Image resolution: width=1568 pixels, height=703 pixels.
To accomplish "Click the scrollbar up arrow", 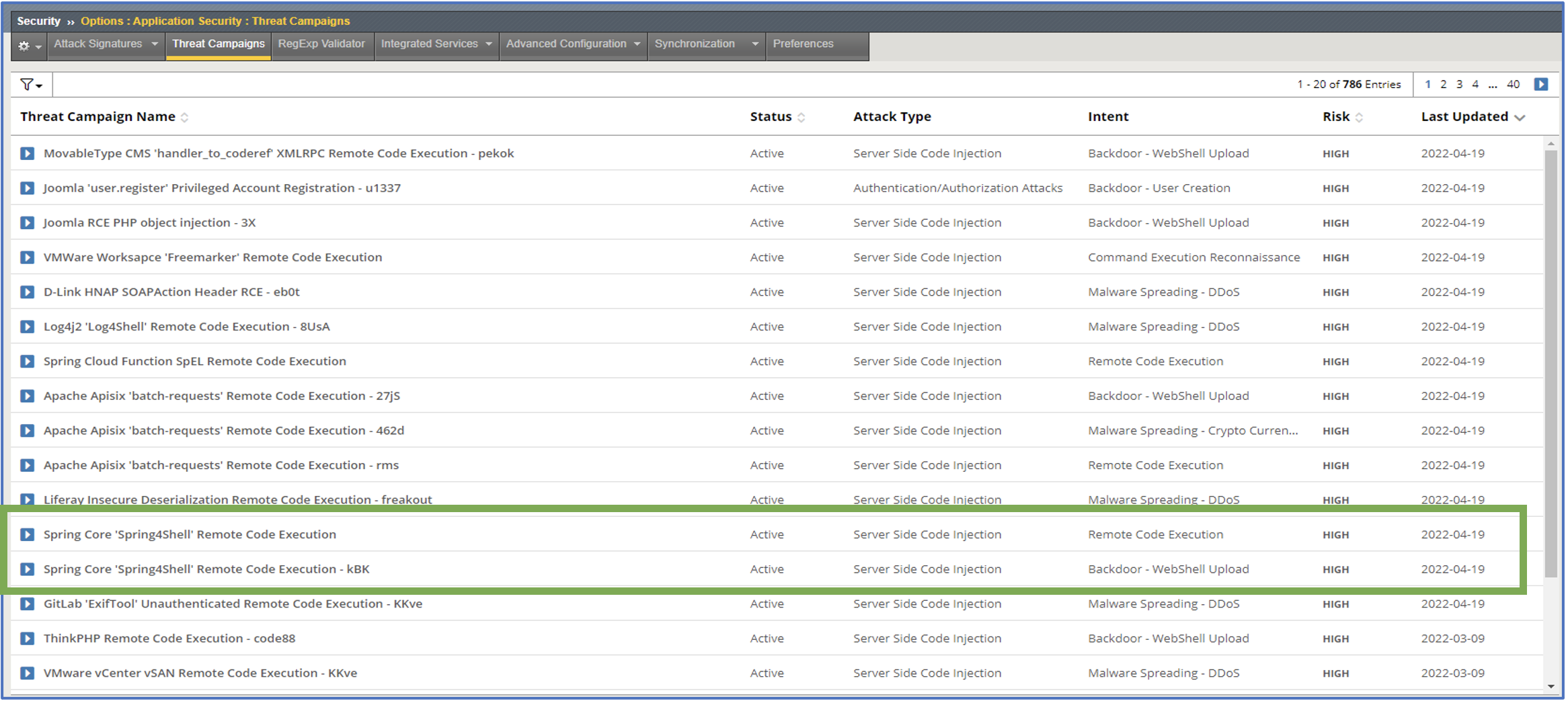I will [x=1551, y=144].
